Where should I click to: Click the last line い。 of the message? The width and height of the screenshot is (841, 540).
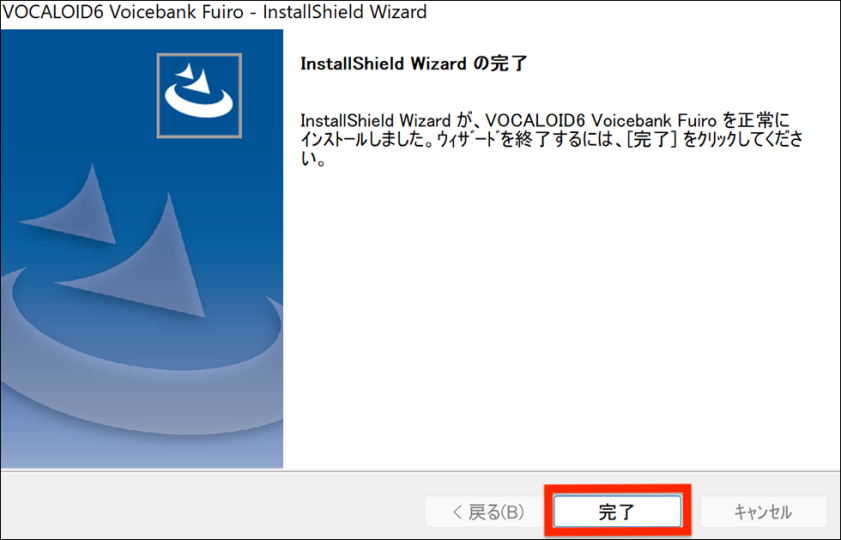(x=313, y=159)
